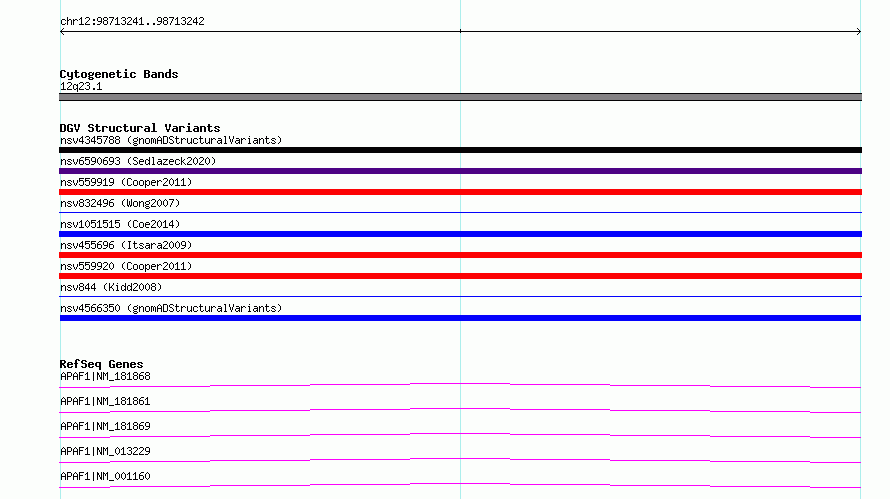Click the magenta APAF1 NM_013229 transcript line

pos(460,460)
